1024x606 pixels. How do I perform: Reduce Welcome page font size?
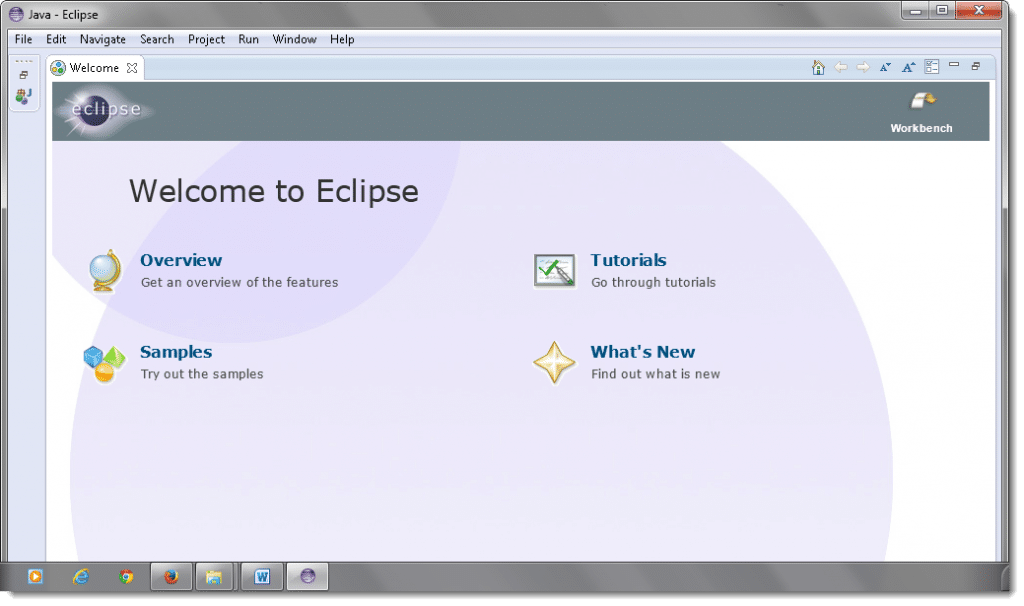[x=886, y=67]
